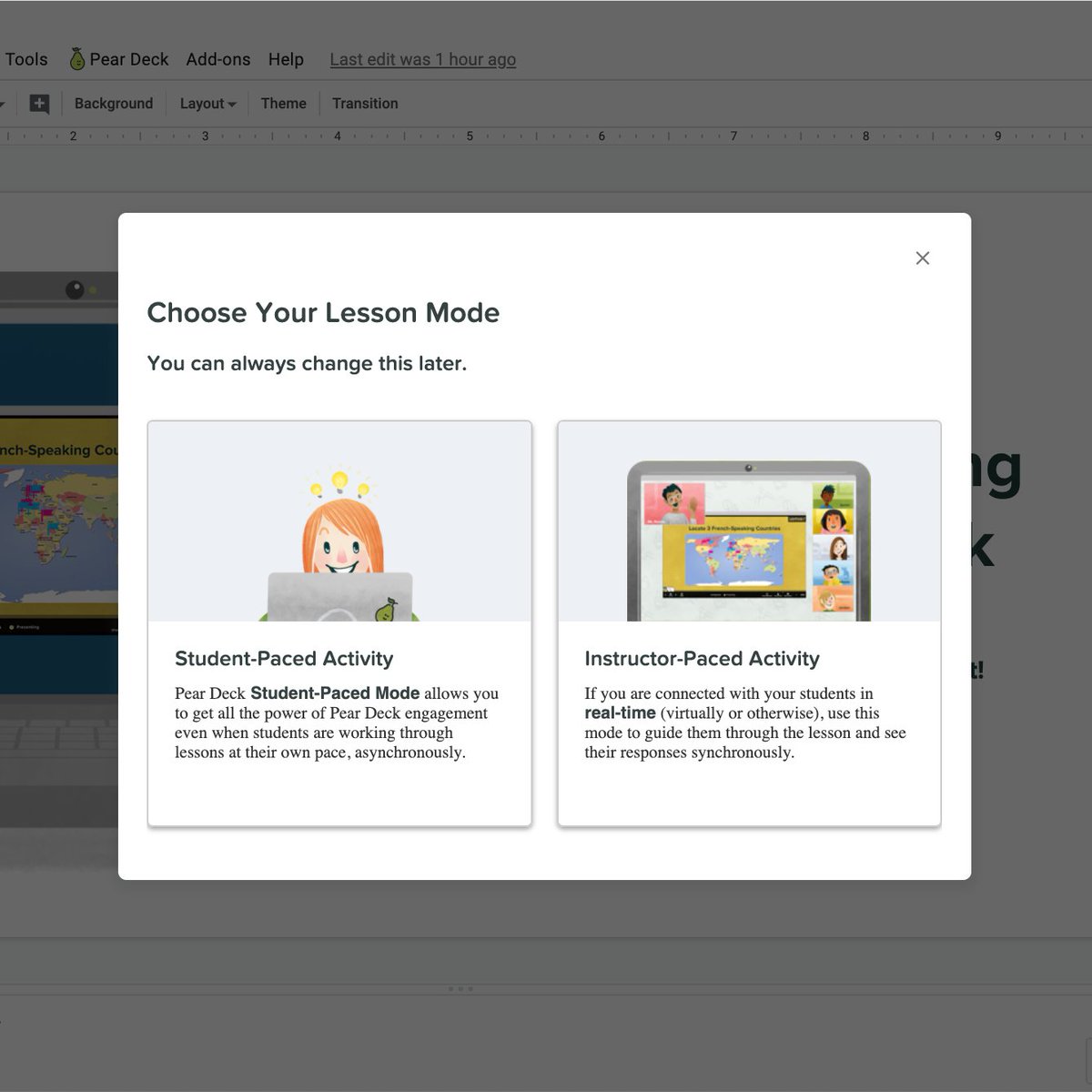The width and height of the screenshot is (1092, 1092).
Task: Click 'You can always change this later.' text
Action: point(307,363)
